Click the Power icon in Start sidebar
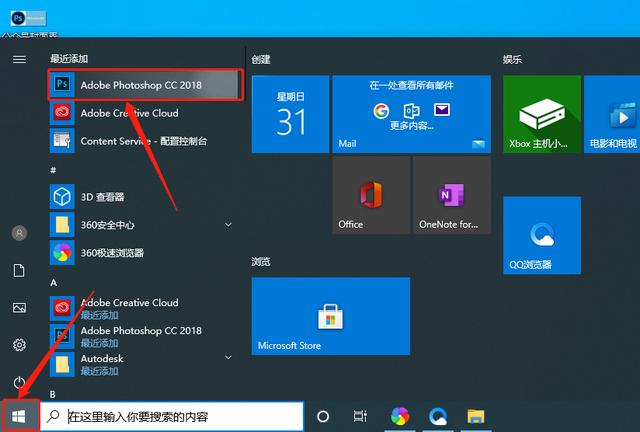The width and height of the screenshot is (640, 432). [19, 383]
